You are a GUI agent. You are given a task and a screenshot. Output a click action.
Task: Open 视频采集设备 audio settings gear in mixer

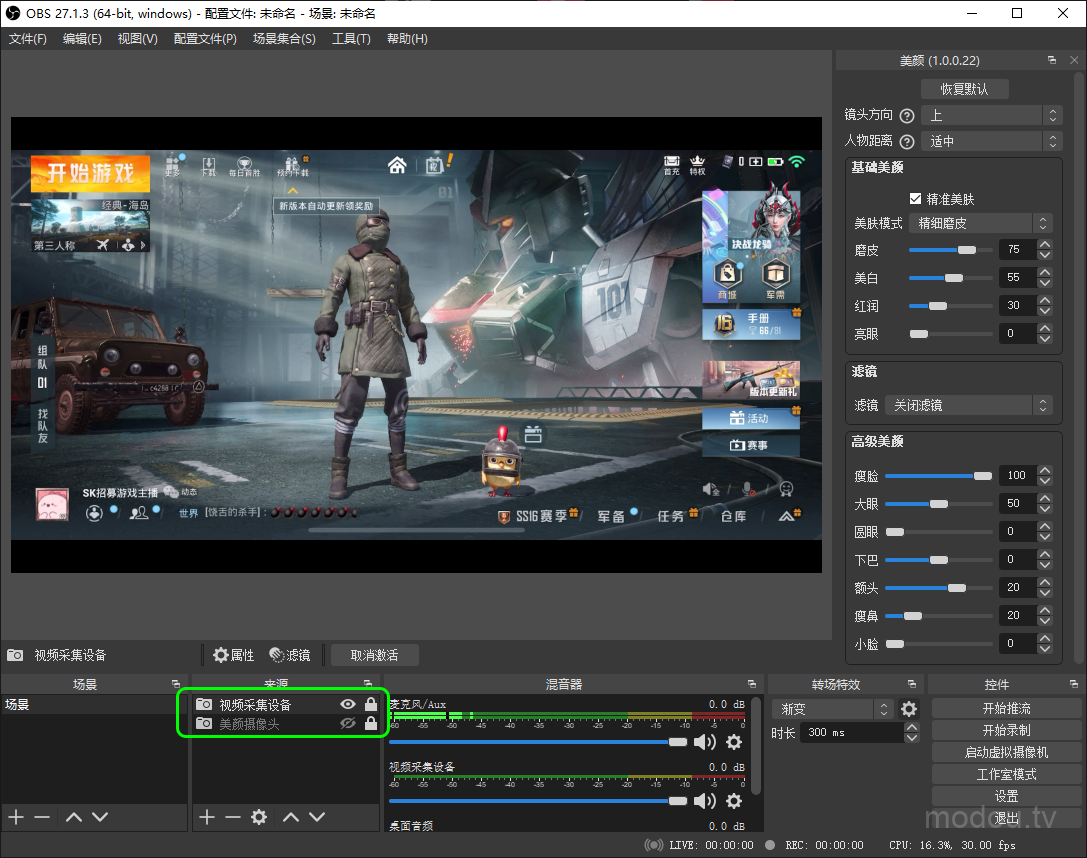pos(734,801)
